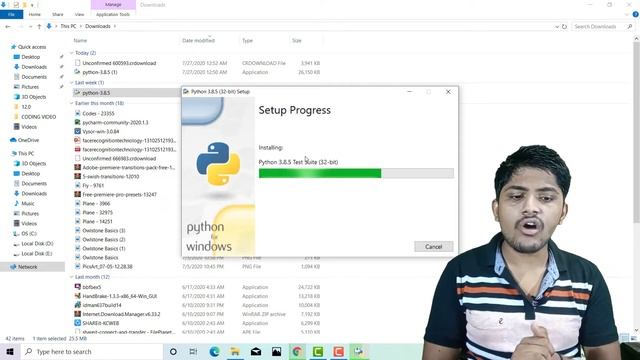Image resolution: width=640 pixels, height=360 pixels.
Task: Open the Home ribbon tab
Action: point(35,14)
